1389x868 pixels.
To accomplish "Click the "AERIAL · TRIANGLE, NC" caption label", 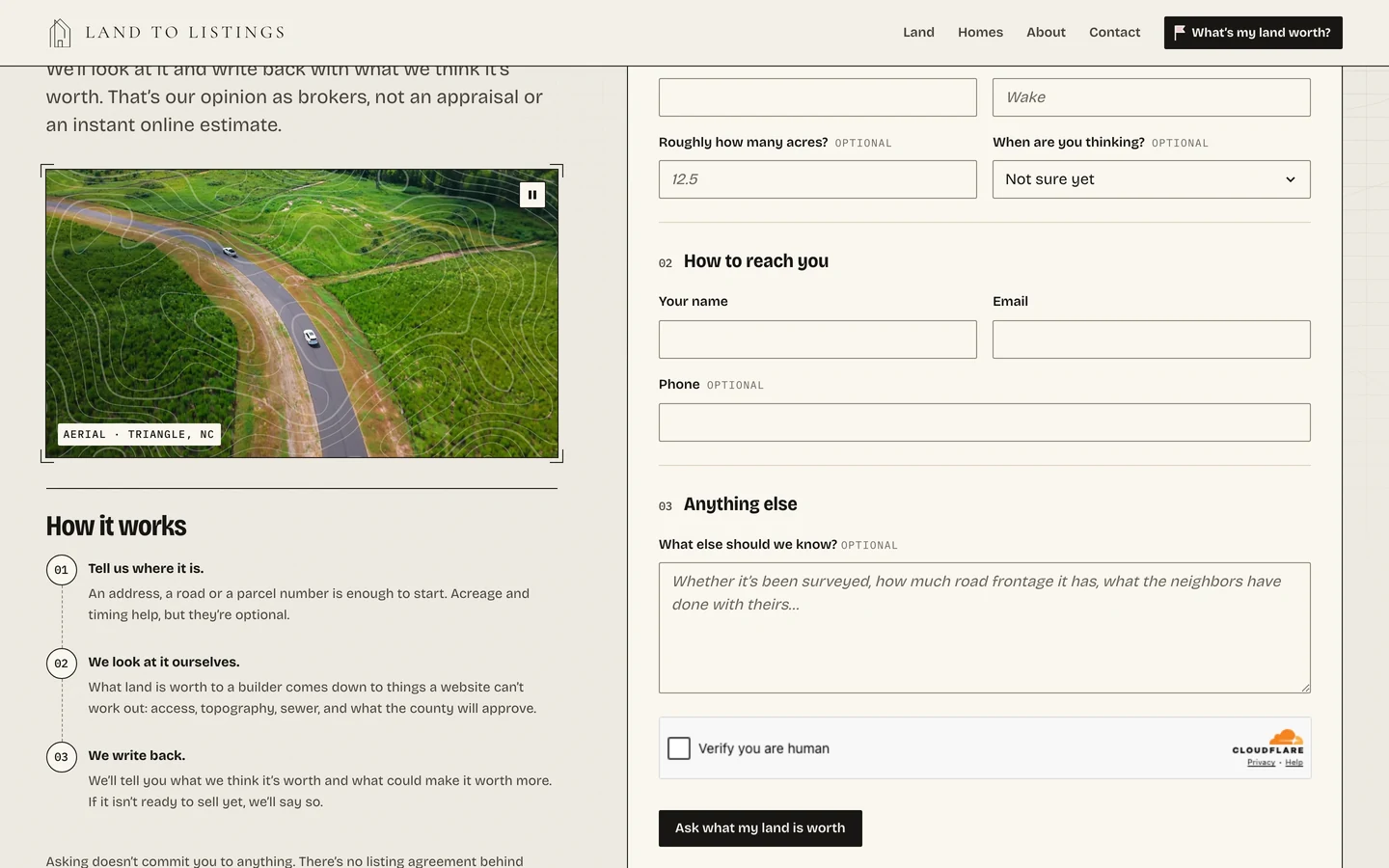I will click(x=139, y=434).
